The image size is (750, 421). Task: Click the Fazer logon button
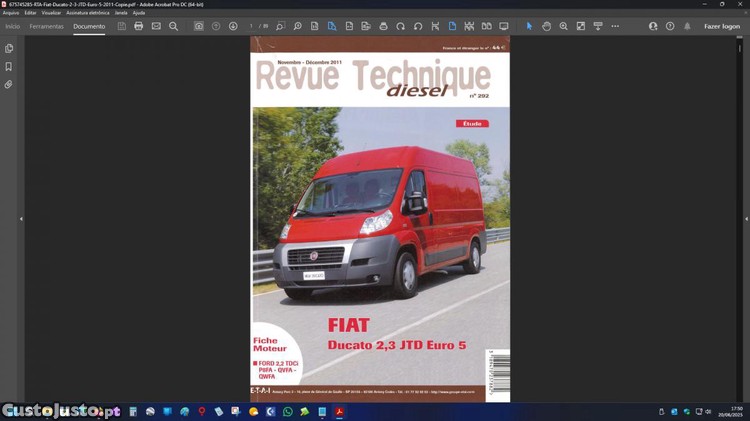(x=721, y=26)
